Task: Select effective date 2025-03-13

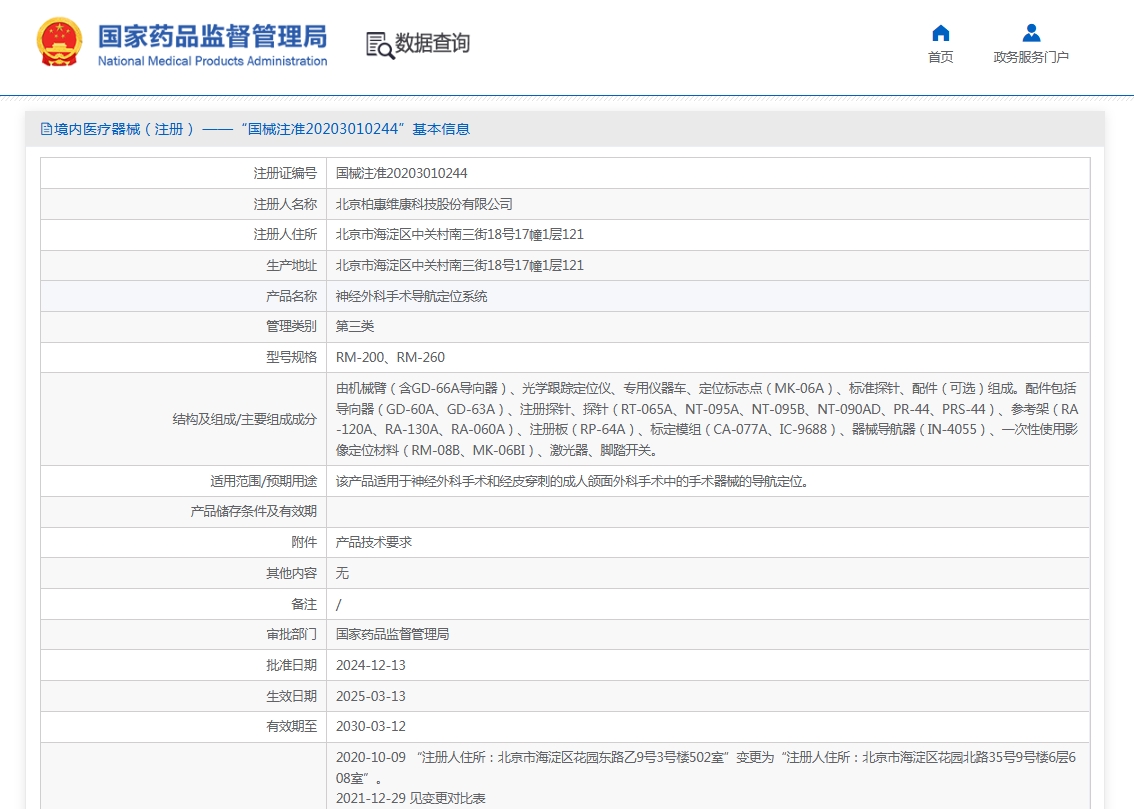Action: click(370, 697)
